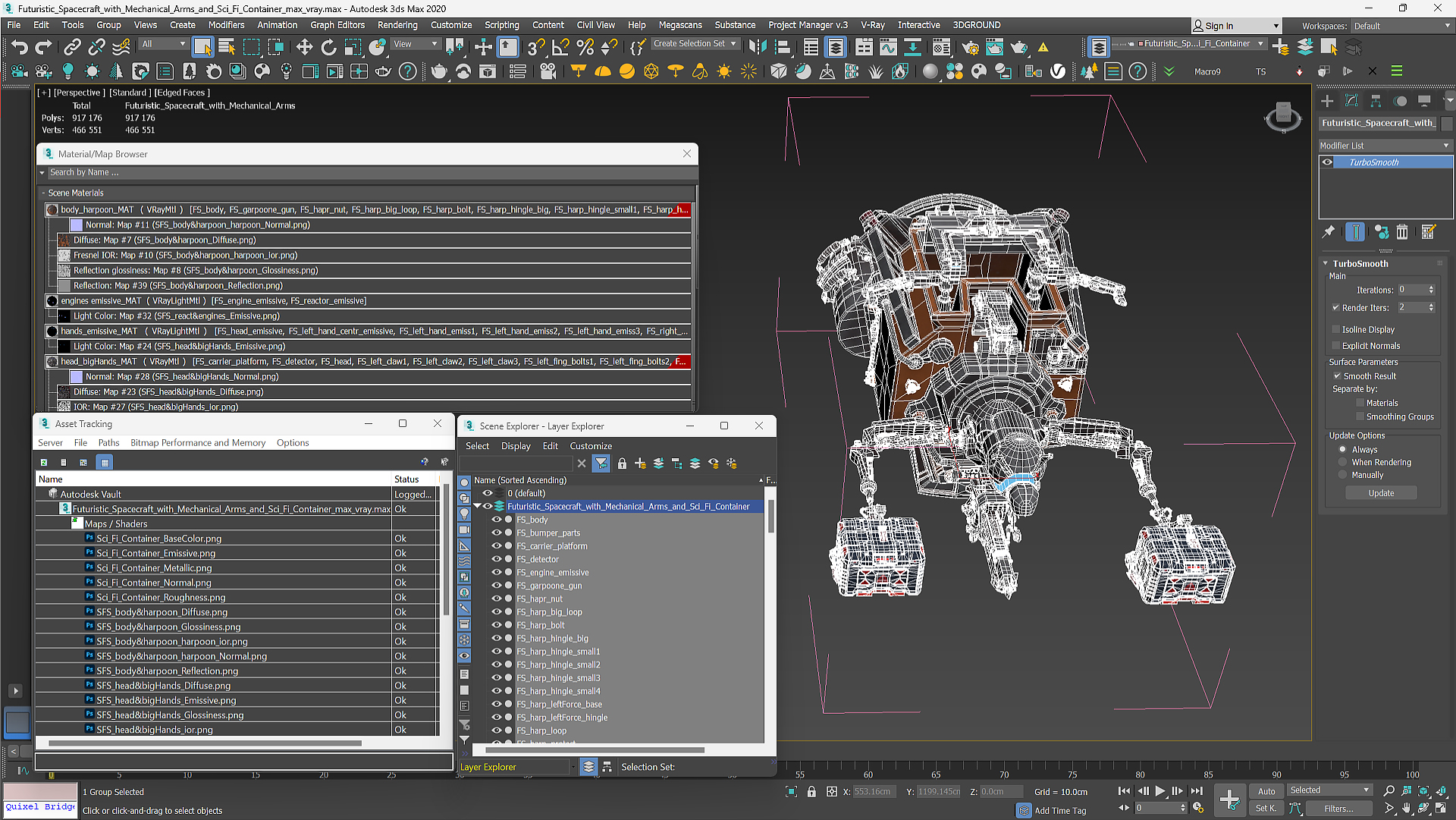Click the V-Ray logo toolbar icon
1456x820 pixels.
tap(1058, 71)
